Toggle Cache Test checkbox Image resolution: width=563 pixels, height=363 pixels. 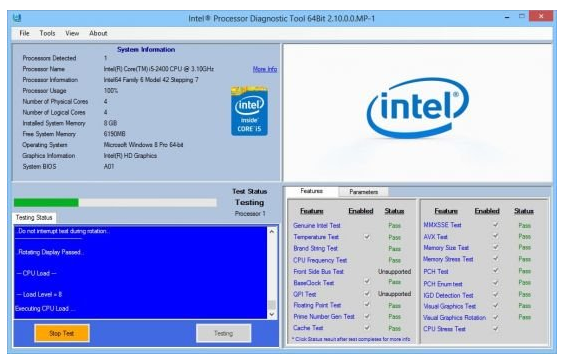pyautogui.click(x=367, y=327)
